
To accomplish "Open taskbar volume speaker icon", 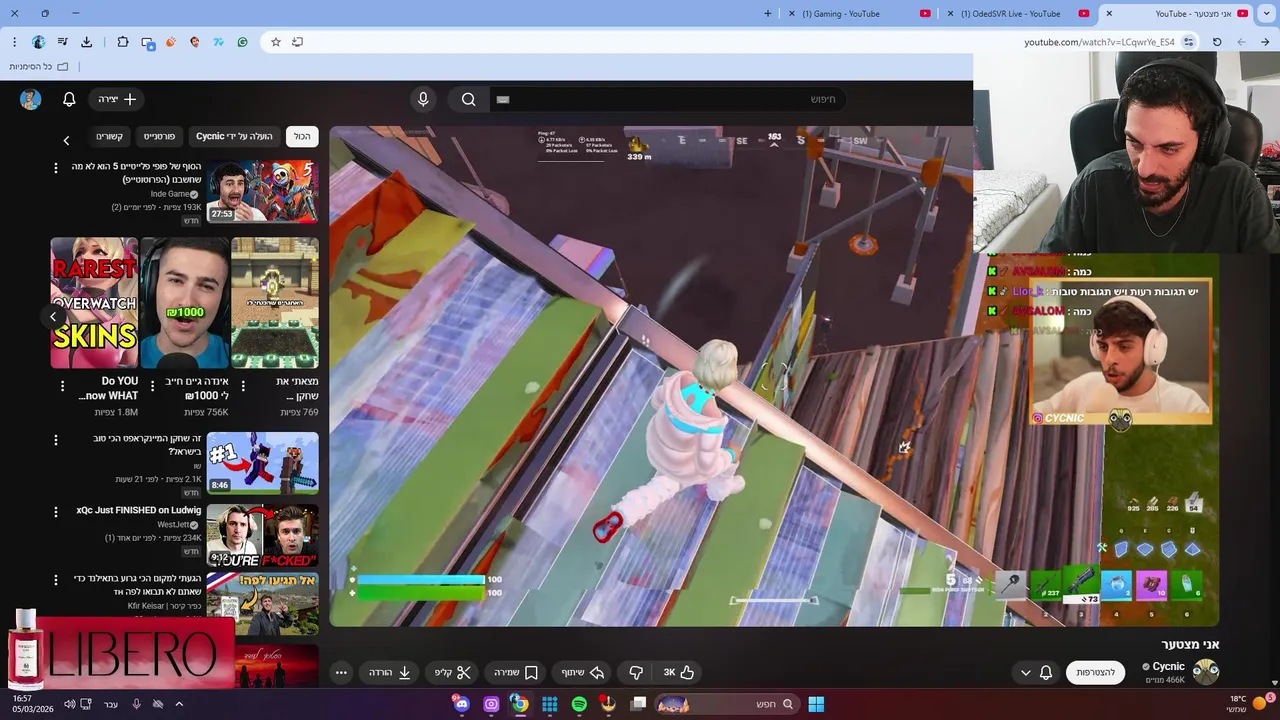I will (69, 704).
